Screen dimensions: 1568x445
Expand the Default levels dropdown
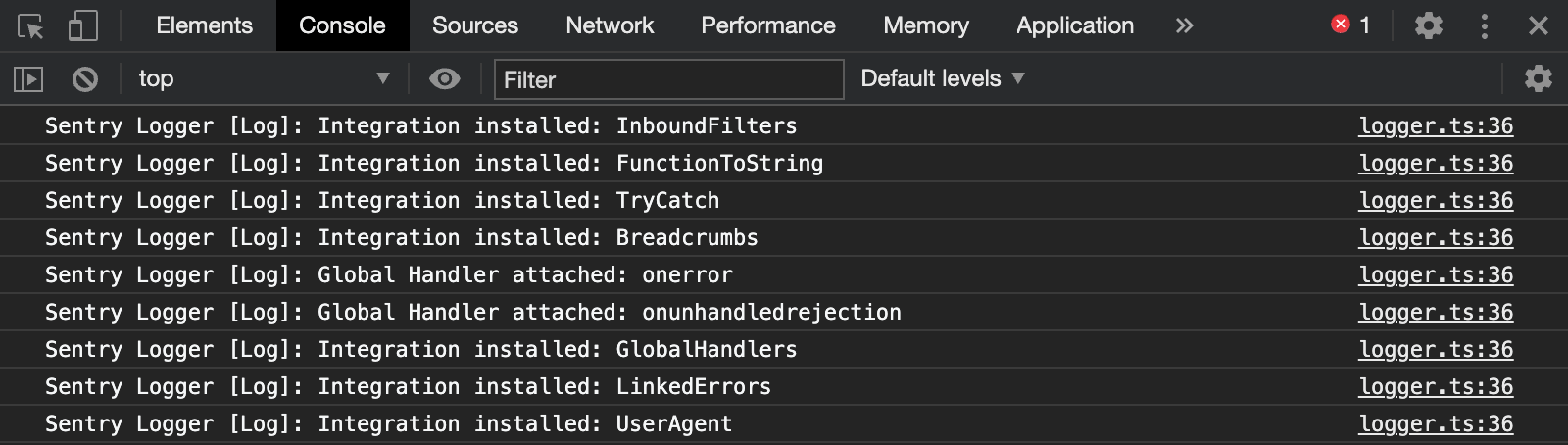[x=942, y=78]
